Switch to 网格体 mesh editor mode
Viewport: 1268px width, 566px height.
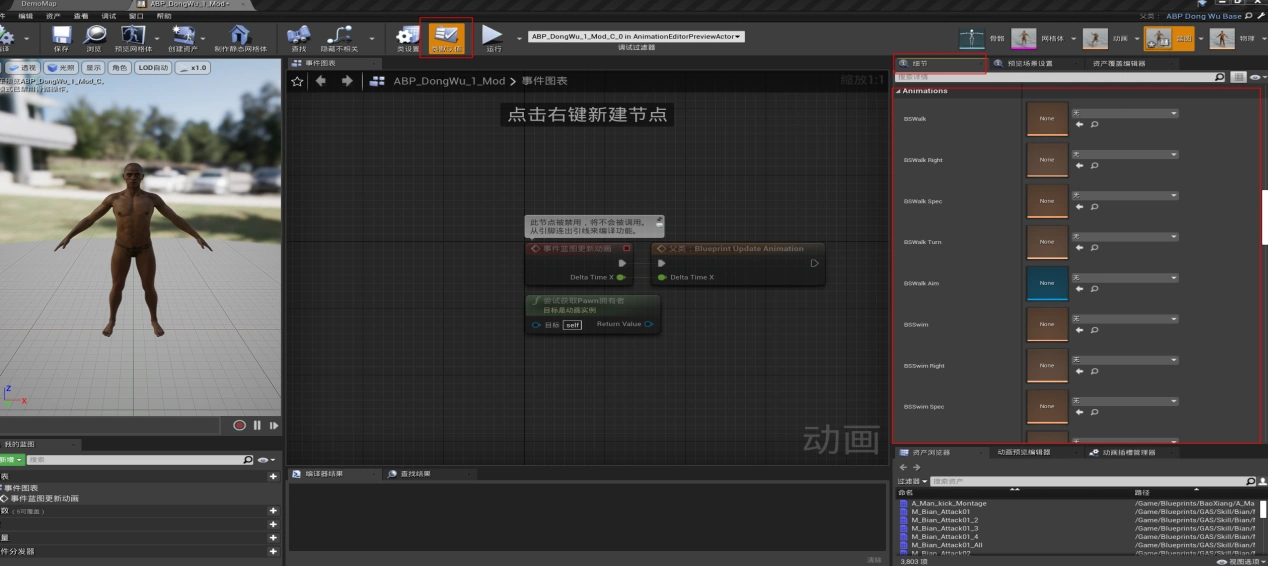1023,38
